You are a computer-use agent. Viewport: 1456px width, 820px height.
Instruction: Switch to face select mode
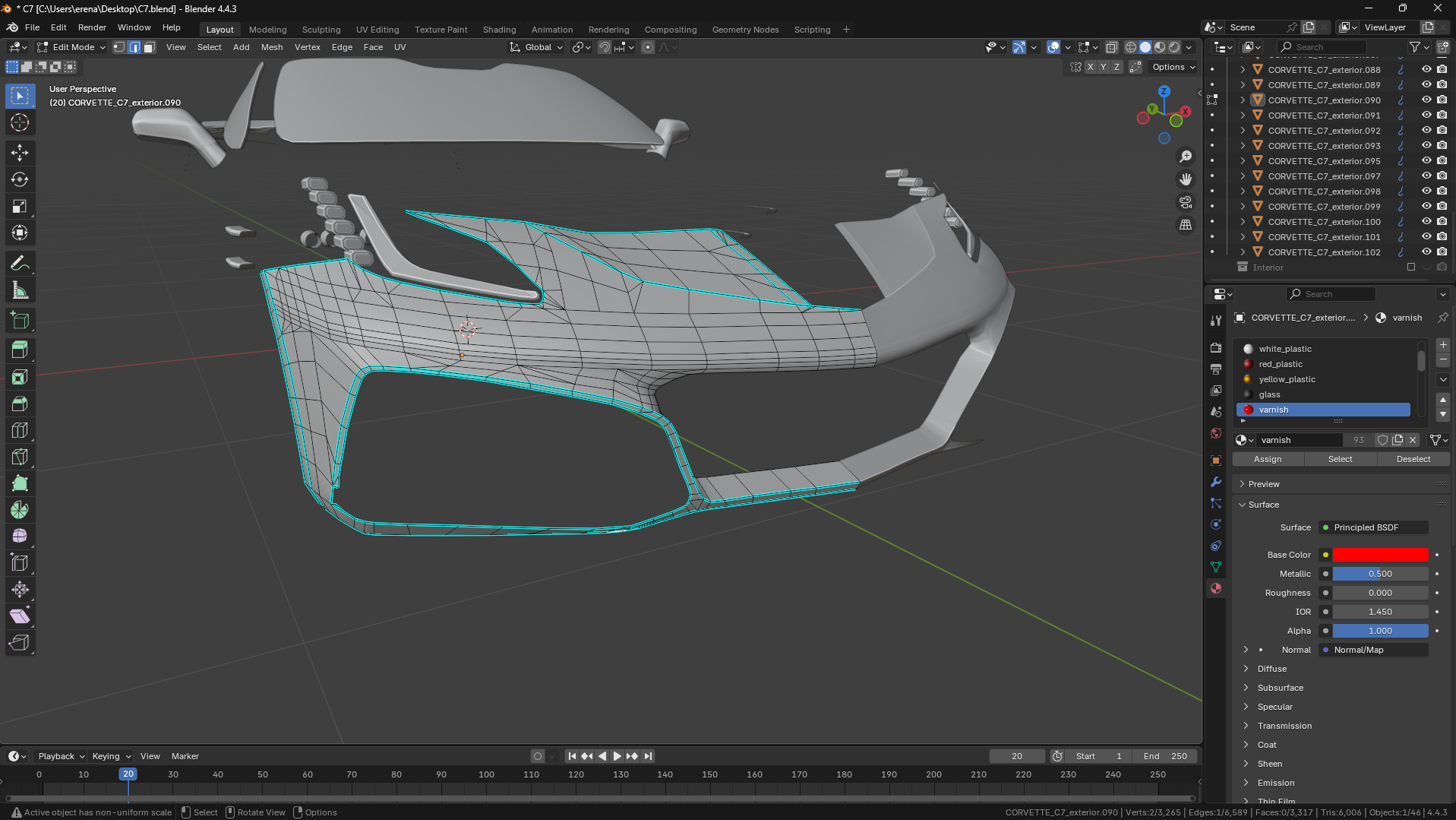click(x=150, y=47)
